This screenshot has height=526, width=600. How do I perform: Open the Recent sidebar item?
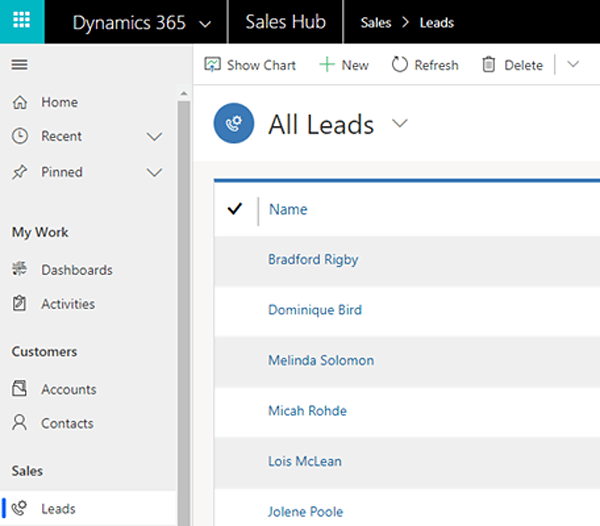(x=62, y=136)
